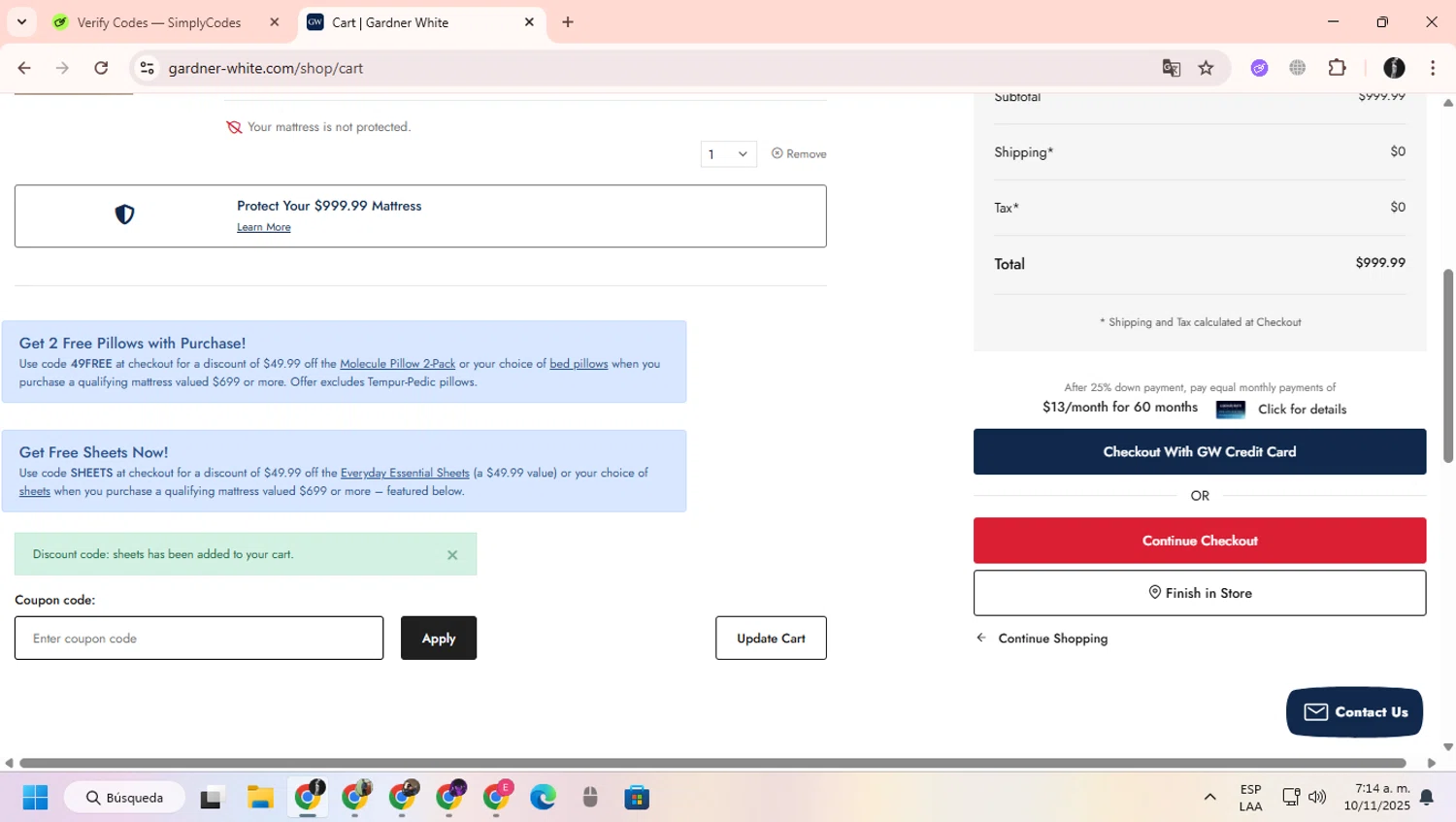Open Task View on the taskbar

(211, 798)
